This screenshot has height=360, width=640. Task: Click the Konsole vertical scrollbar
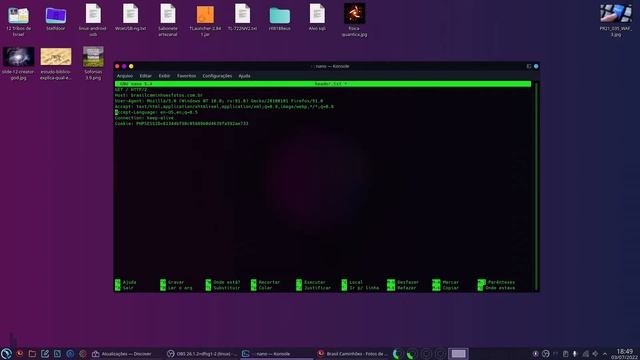(536, 186)
